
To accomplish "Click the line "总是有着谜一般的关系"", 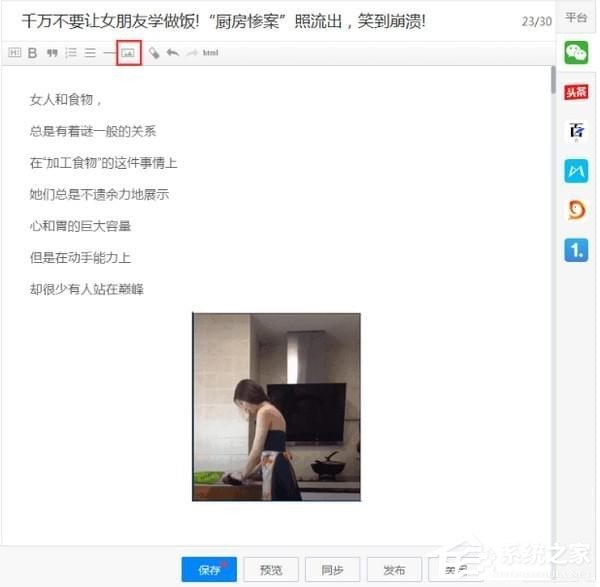I will (x=93, y=131).
